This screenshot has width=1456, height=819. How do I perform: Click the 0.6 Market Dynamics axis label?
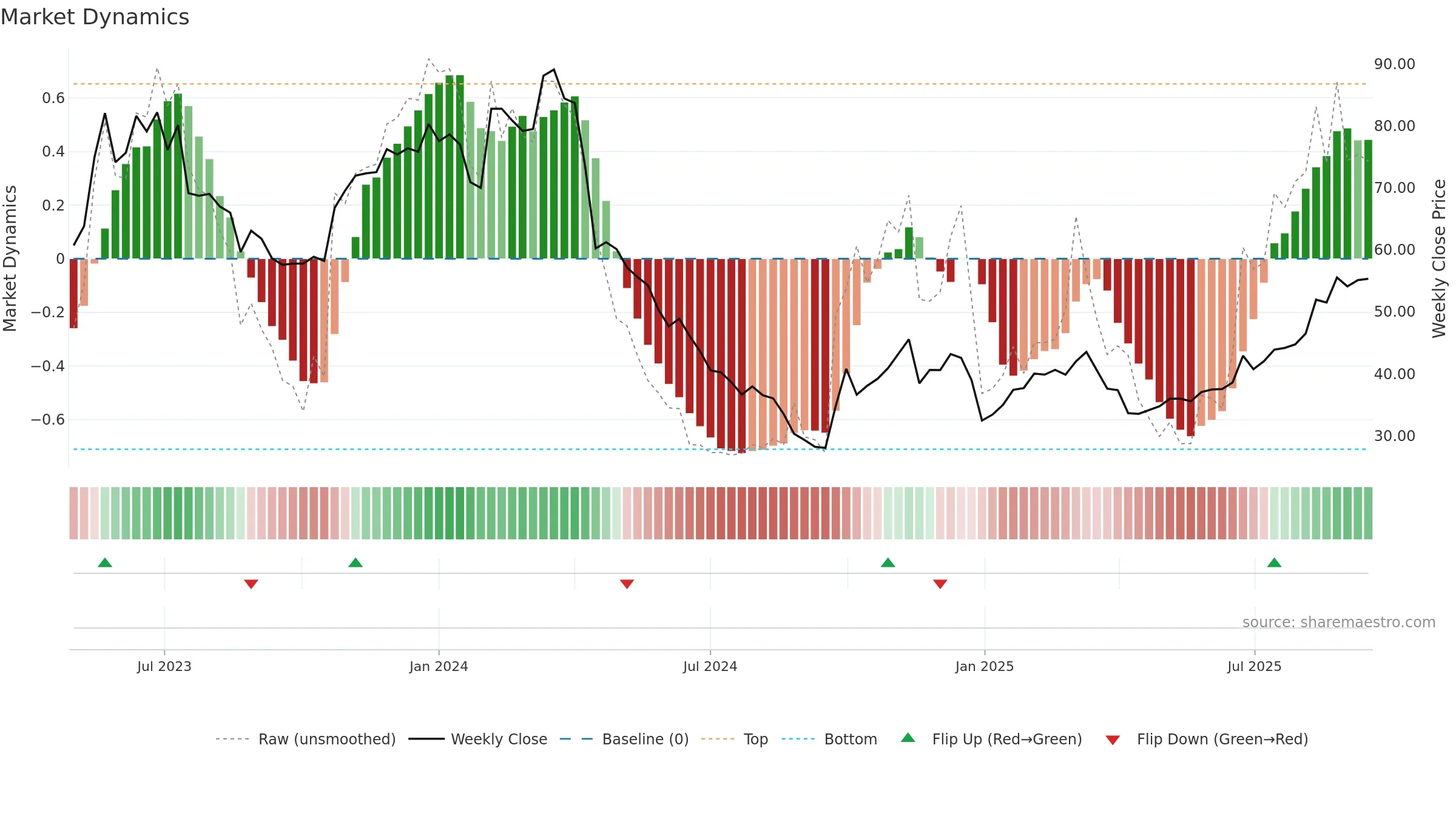coord(53,98)
